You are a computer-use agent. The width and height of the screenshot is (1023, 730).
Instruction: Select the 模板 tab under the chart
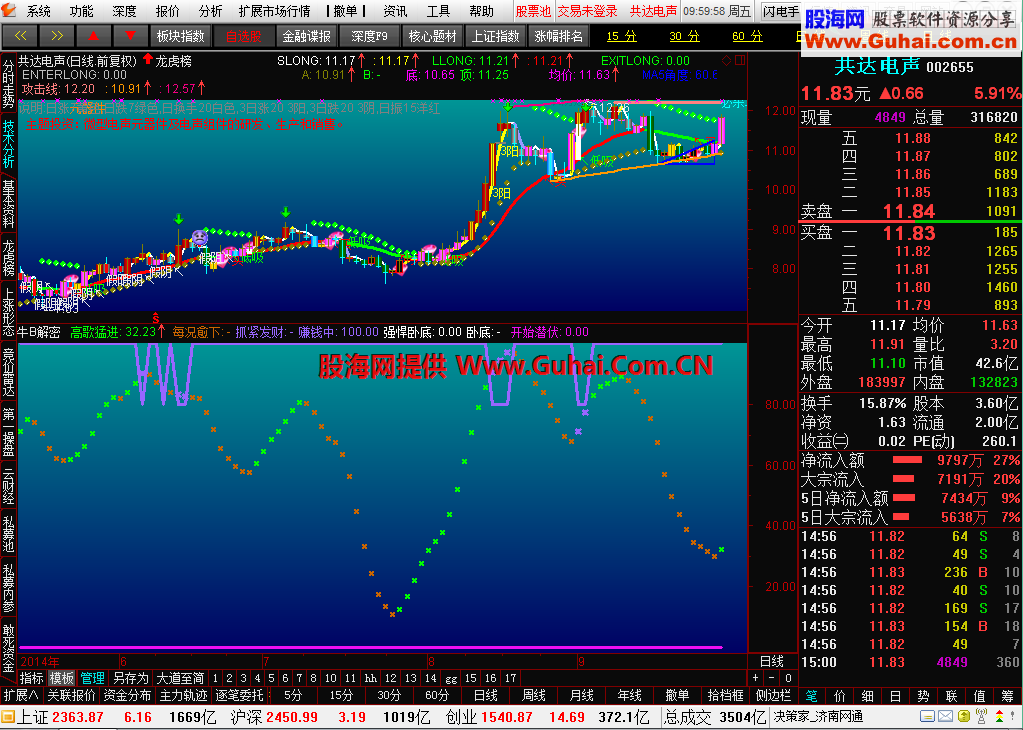[x=62, y=678]
